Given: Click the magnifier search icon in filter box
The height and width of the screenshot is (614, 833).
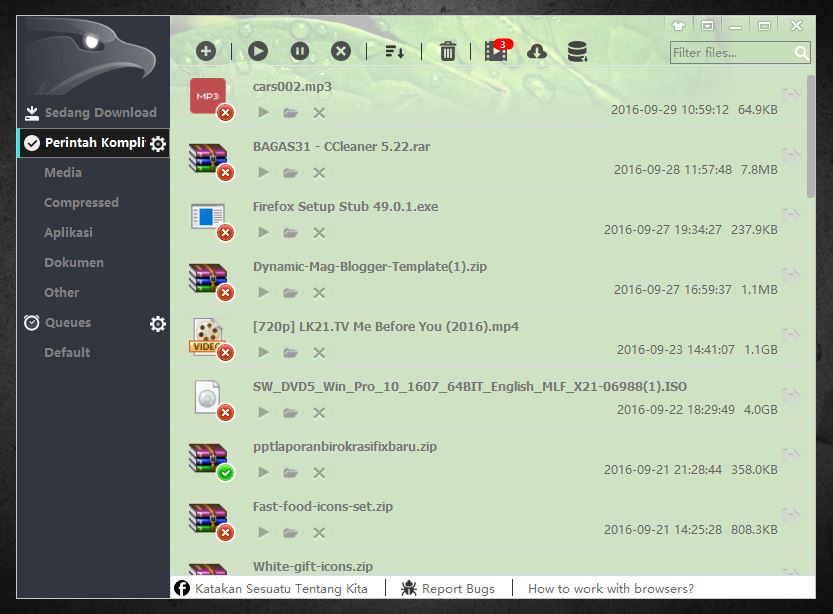Looking at the screenshot, I should pos(801,53).
